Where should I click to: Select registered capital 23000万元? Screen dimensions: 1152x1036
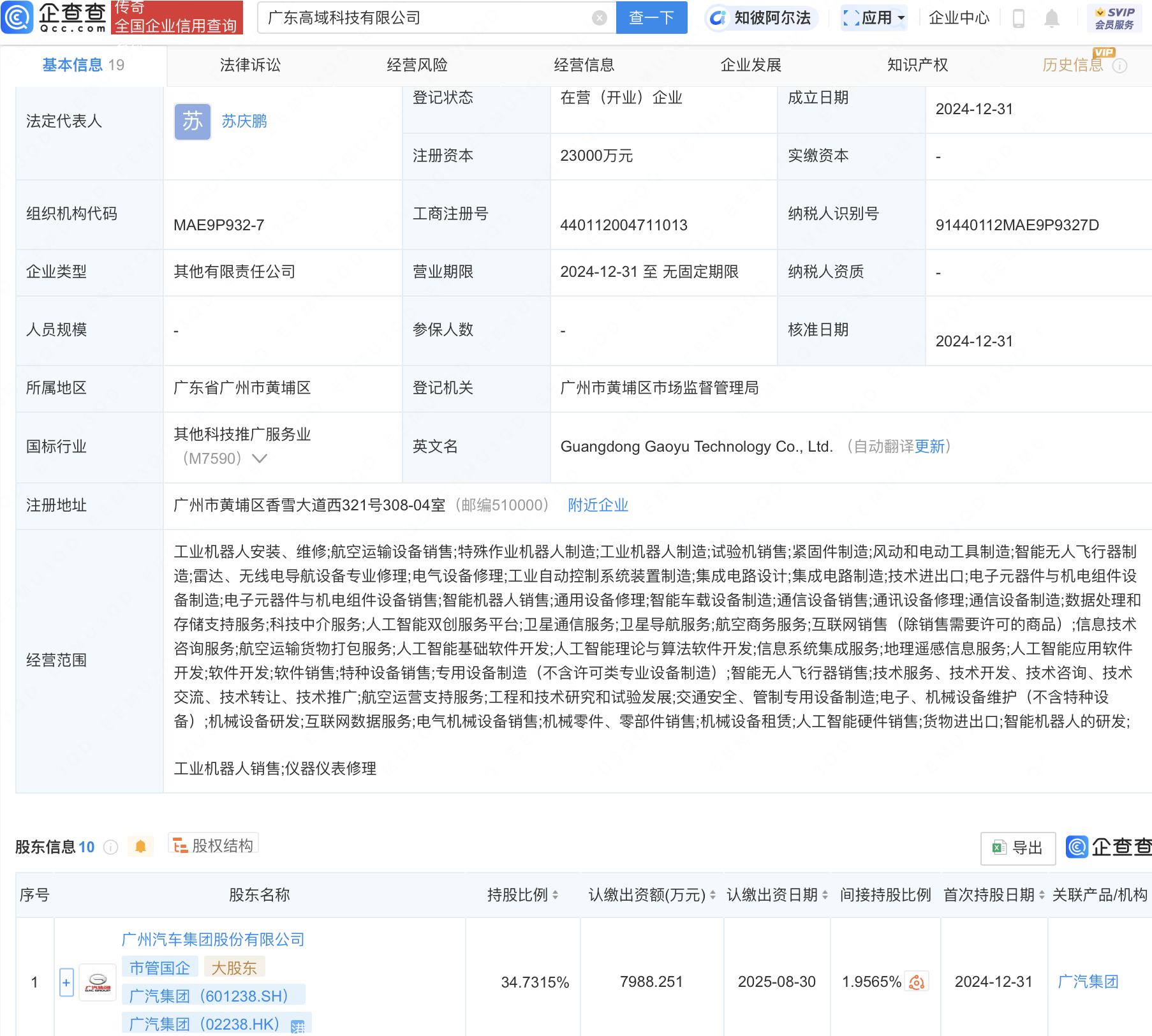click(596, 156)
